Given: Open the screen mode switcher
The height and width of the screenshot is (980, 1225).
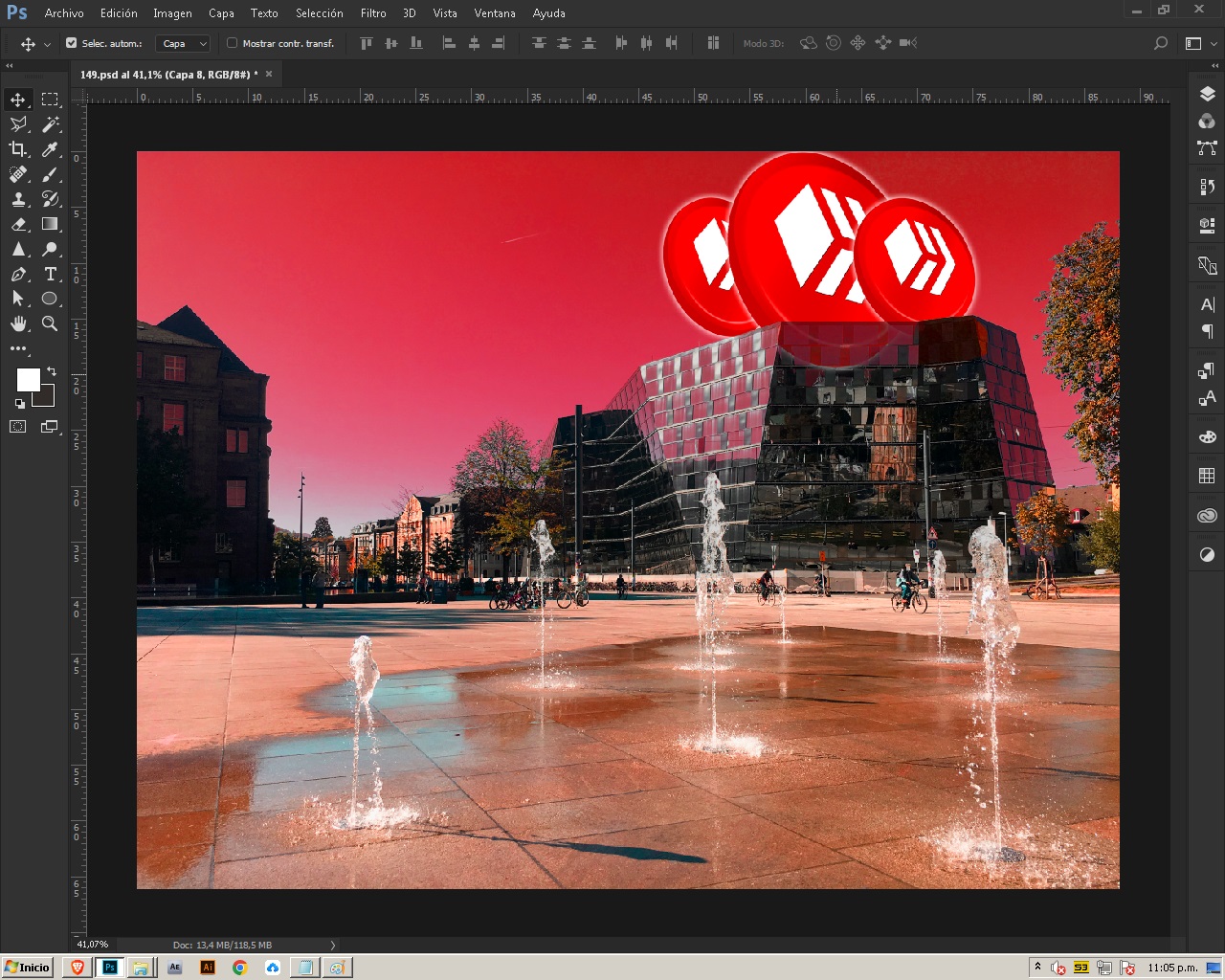Looking at the screenshot, I should pos(50,427).
